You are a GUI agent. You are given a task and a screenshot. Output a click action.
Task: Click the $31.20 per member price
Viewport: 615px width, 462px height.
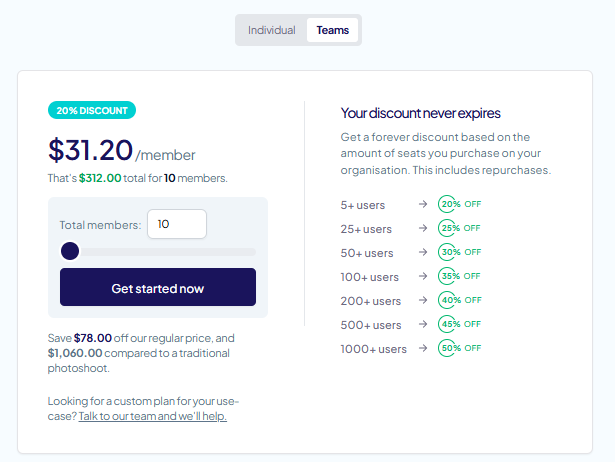[91, 150]
